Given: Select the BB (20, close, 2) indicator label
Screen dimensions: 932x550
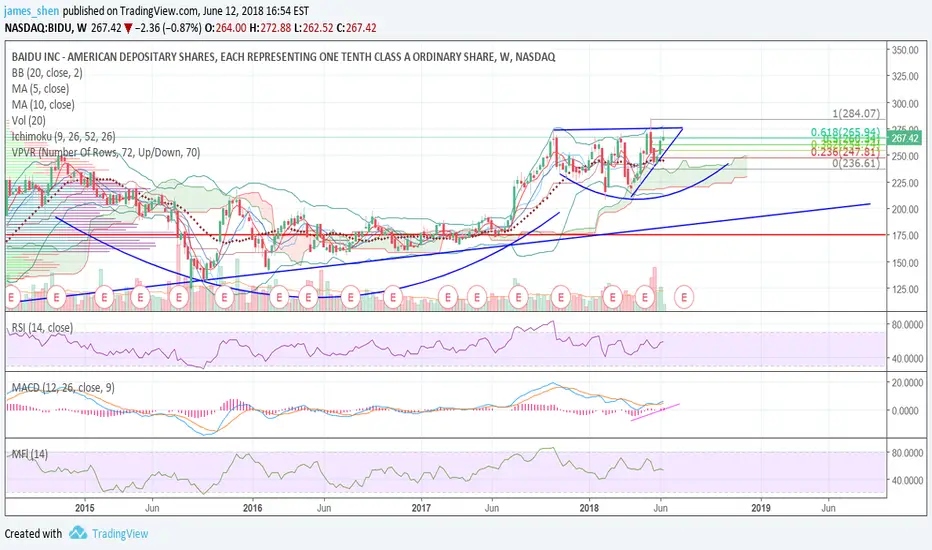Looking at the screenshot, I should click(47, 73).
